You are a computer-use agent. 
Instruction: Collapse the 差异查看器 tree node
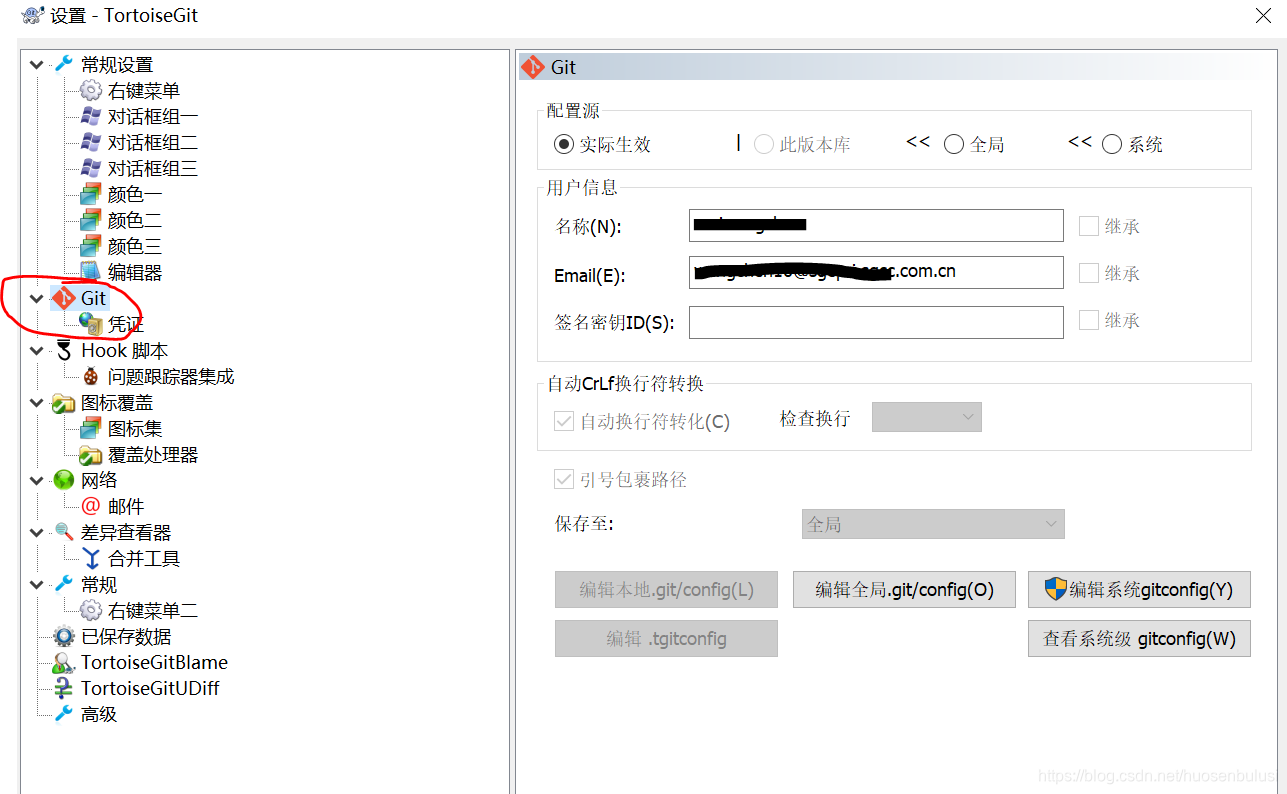click(37, 533)
